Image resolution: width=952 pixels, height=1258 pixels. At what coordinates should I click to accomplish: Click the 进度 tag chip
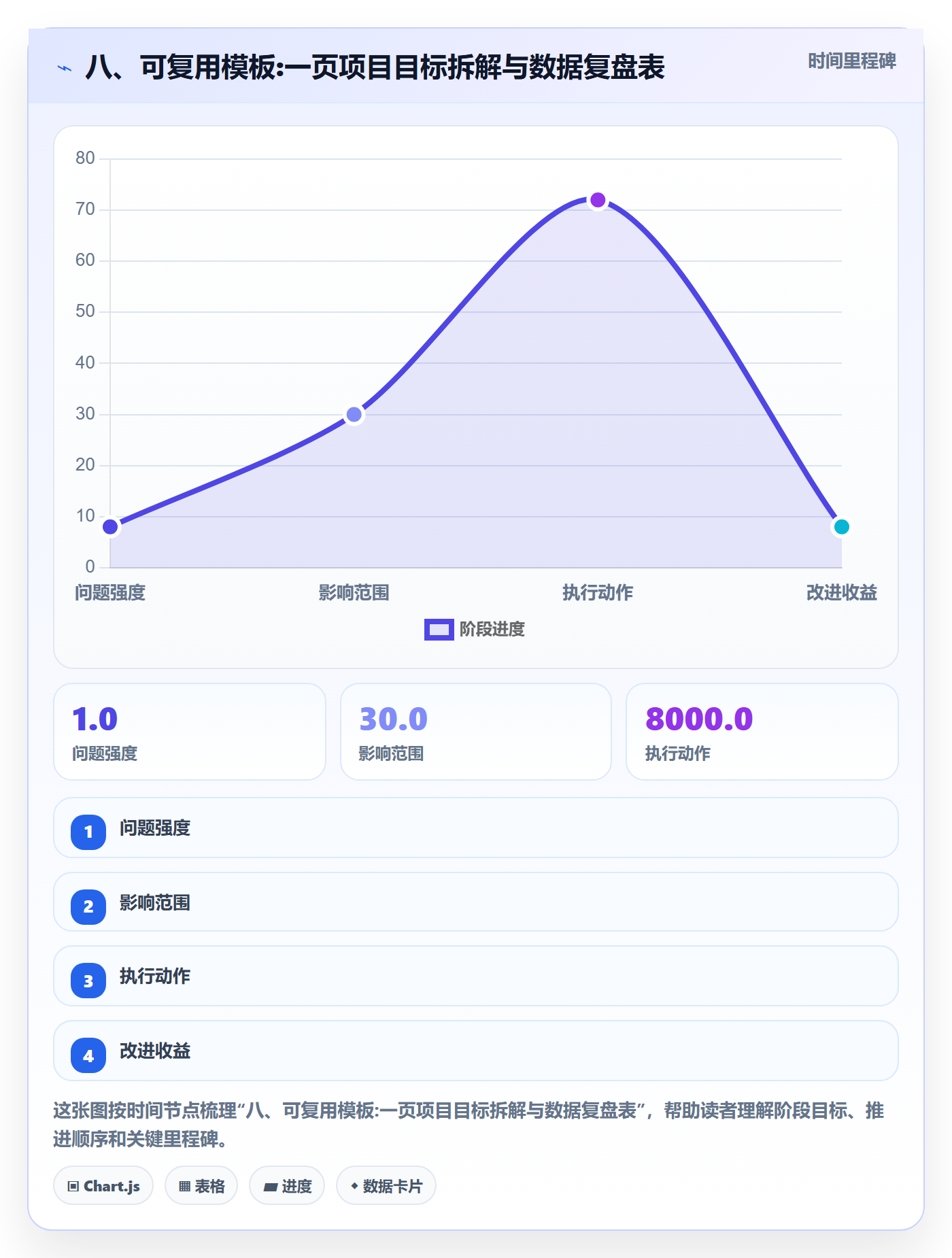click(287, 1186)
